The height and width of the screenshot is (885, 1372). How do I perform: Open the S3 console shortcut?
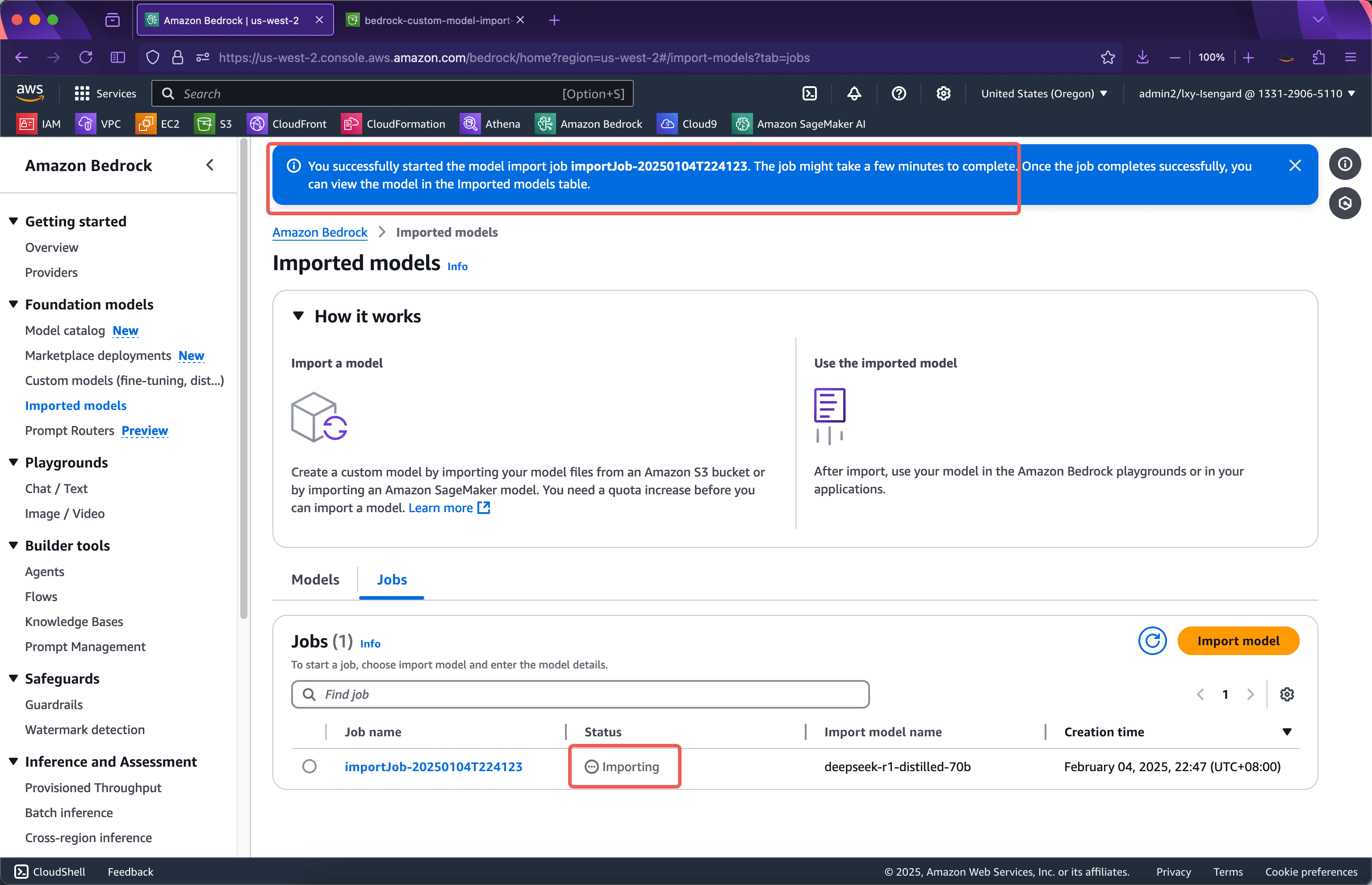coord(213,123)
